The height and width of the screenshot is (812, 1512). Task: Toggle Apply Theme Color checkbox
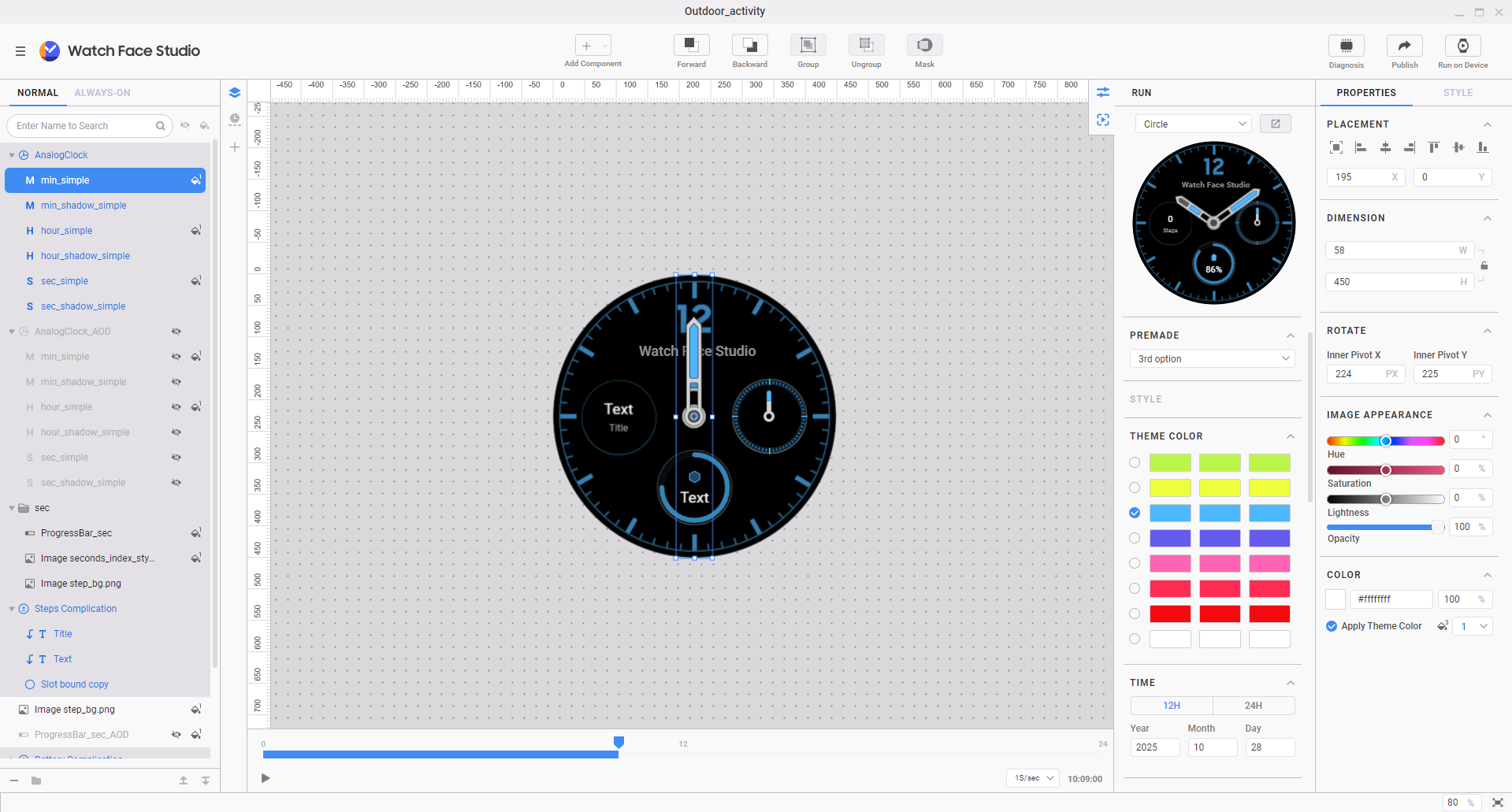click(1332, 626)
